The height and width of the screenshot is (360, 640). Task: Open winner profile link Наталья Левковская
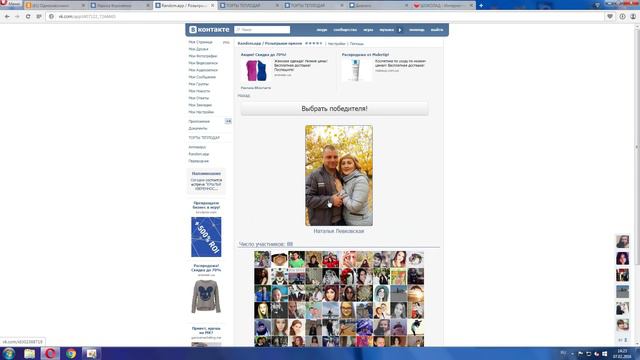[339, 231]
